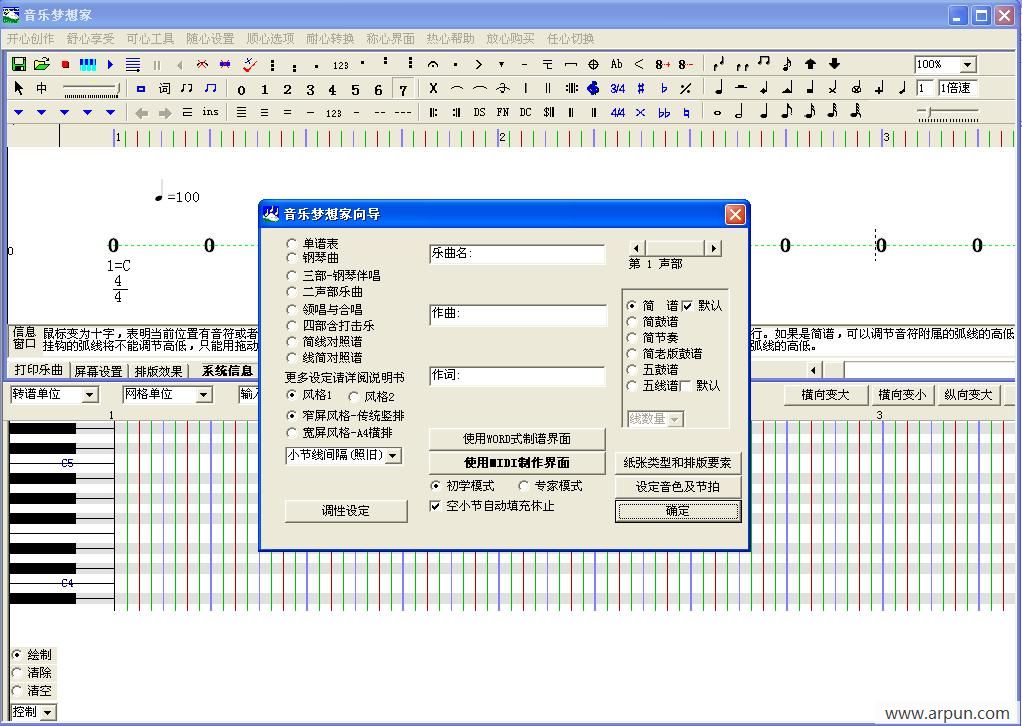Expand the 100% zoom dropdown
This screenshot has height=726, width=1022.
[x=967, y=64]
